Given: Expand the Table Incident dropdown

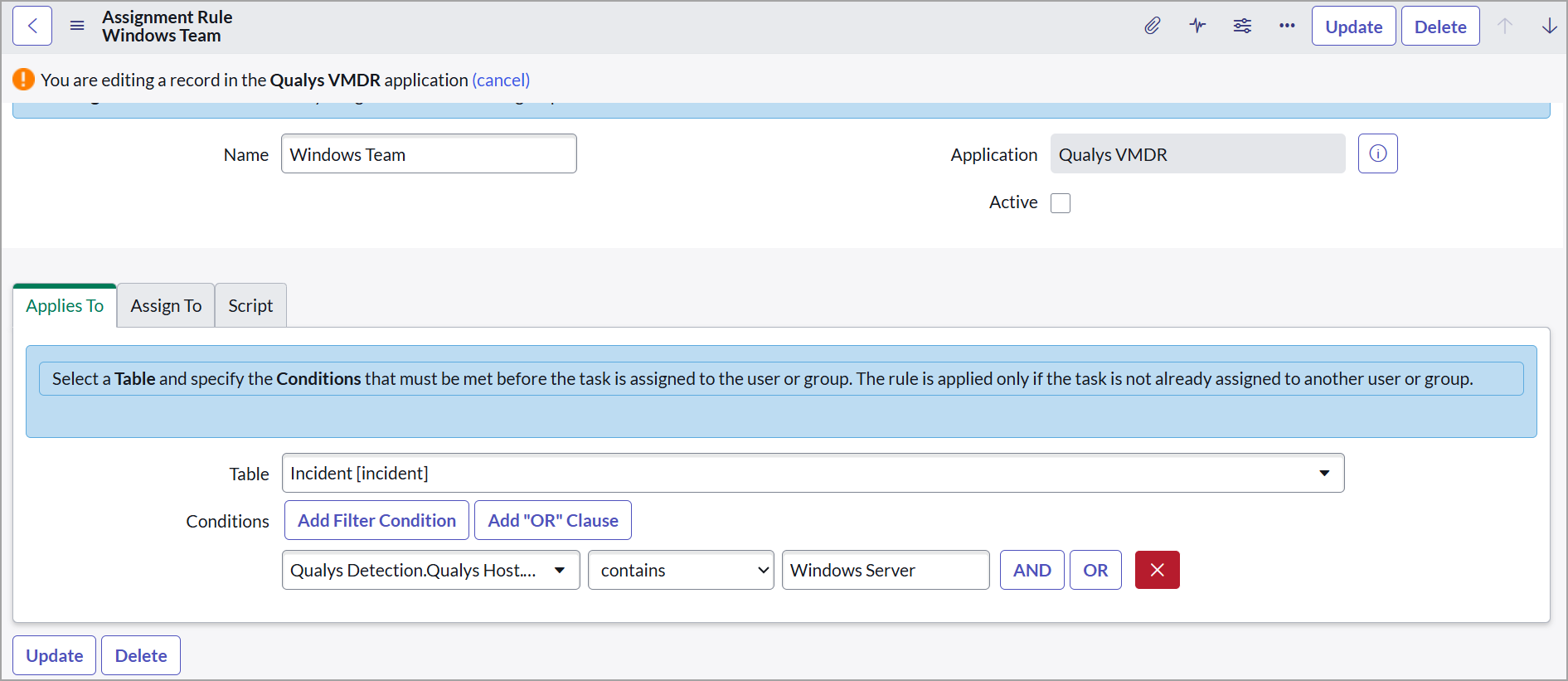Looking at the screenshot, I should click(x=813, y=473).
